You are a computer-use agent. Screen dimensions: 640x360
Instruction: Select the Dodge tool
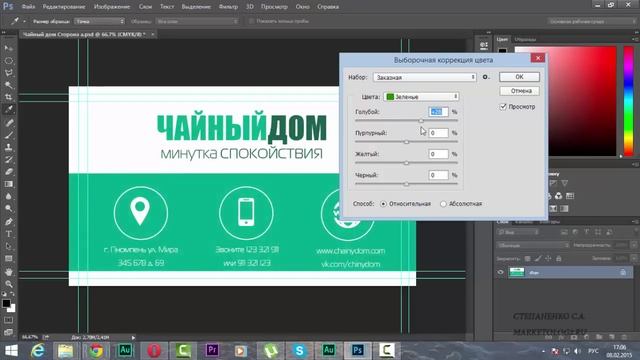[9, 209]
